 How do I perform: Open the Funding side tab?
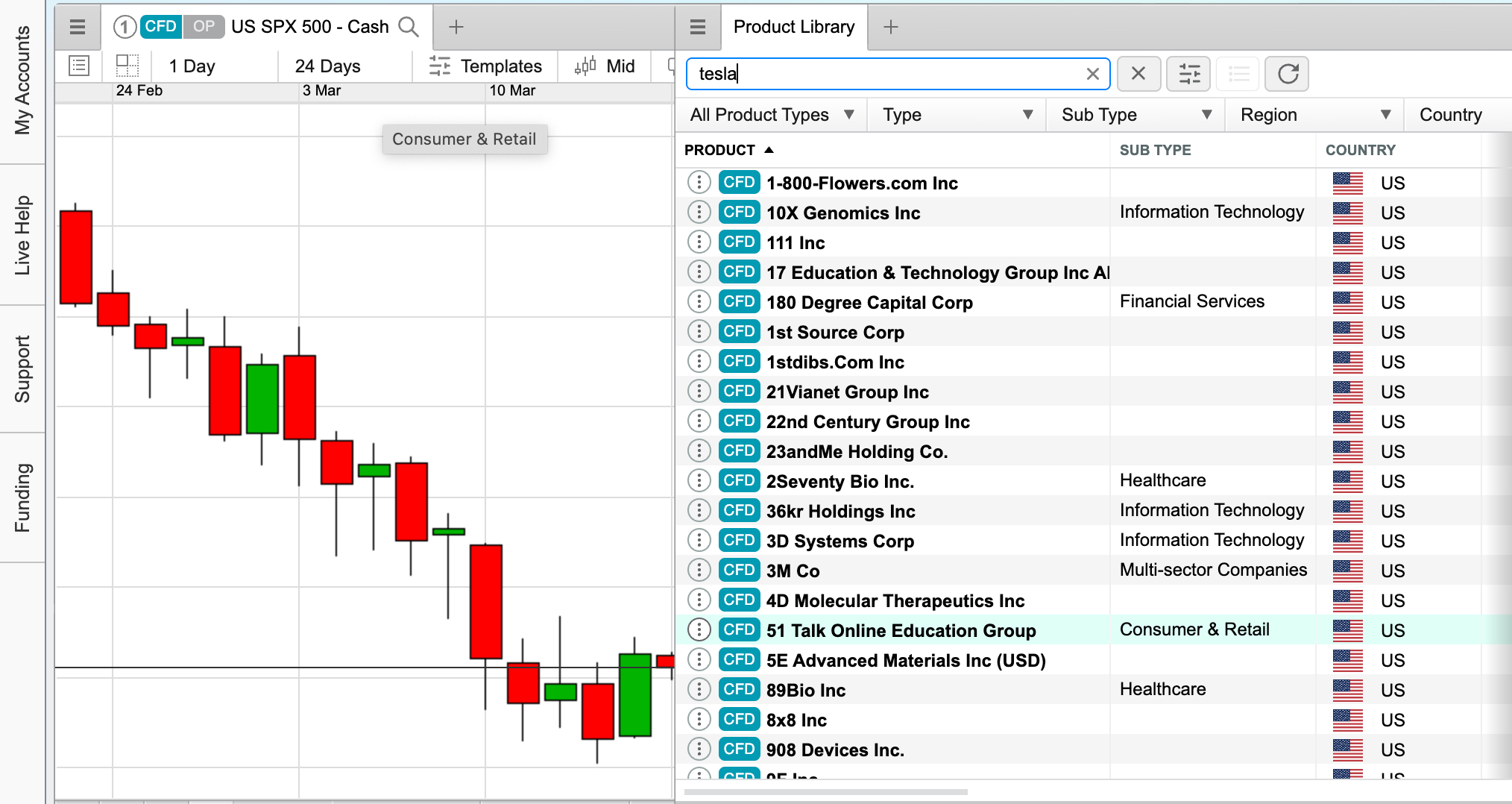pyautogui.click(x=22, y=497)
